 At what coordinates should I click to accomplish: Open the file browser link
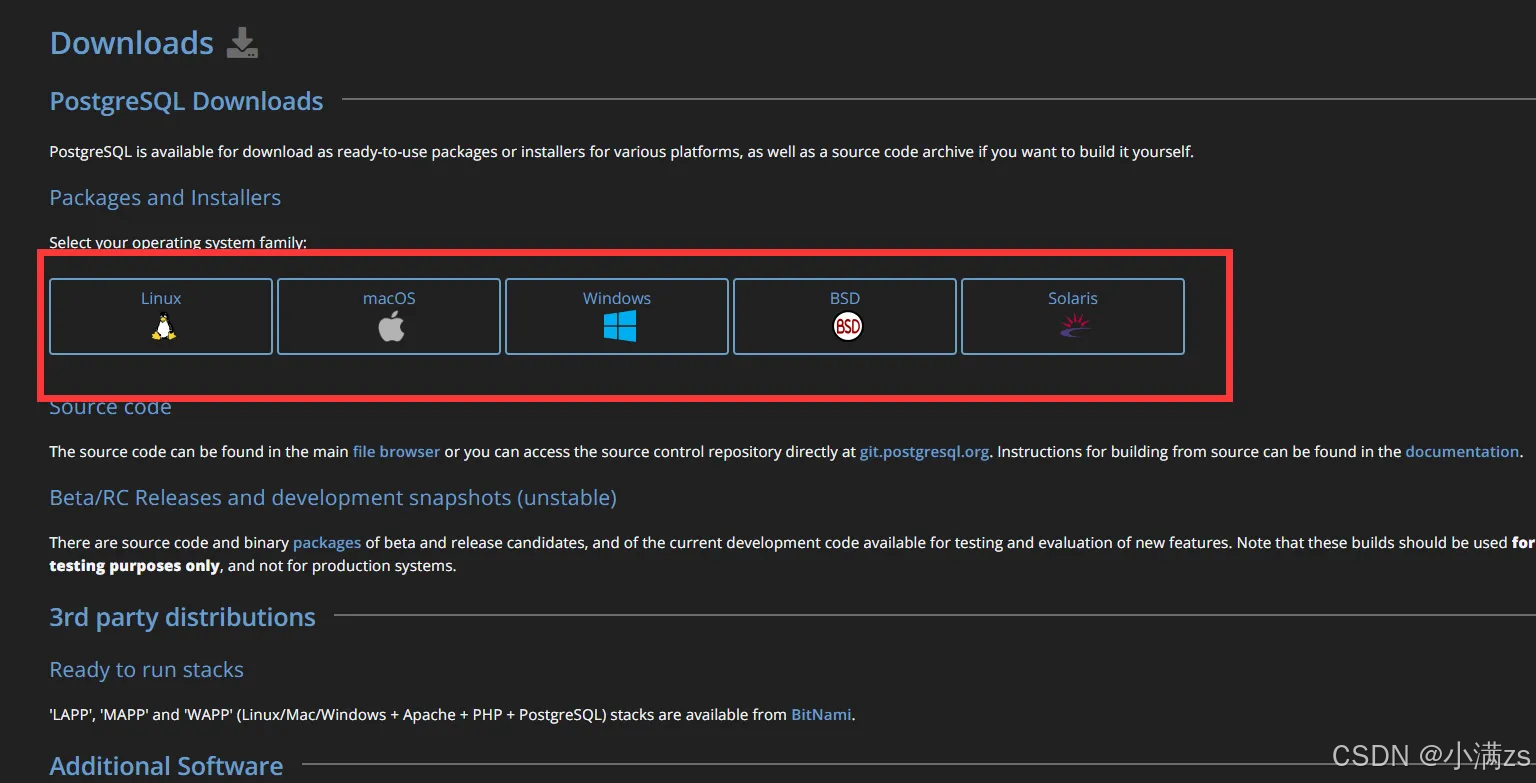(x=396, y=452)
